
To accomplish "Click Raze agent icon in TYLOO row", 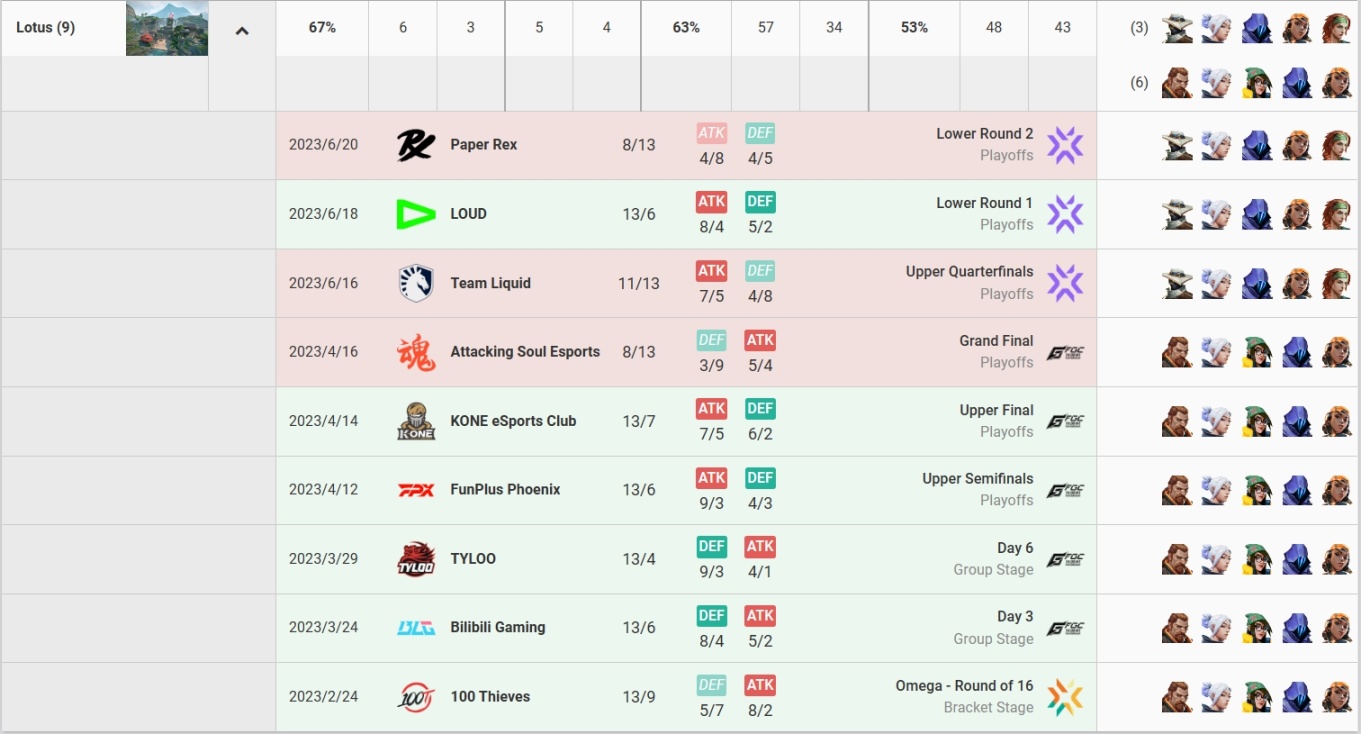I will click(1337, 559).
